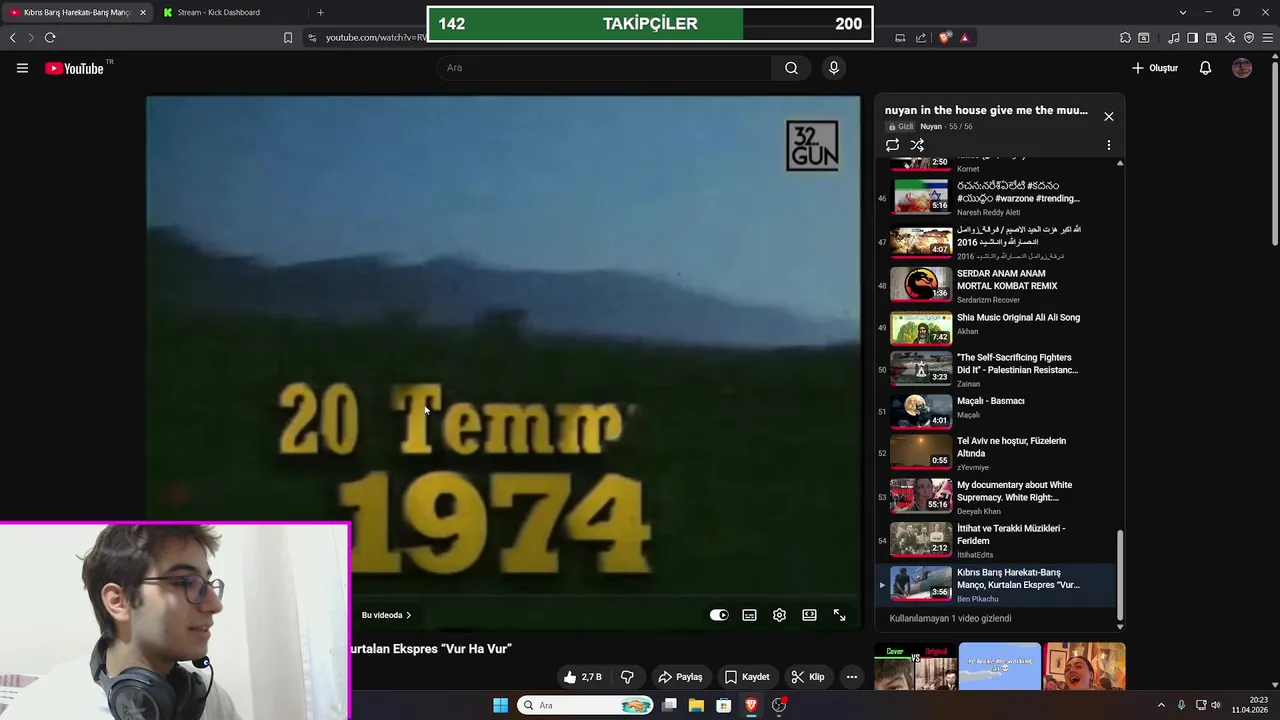This screenshot has height=720, width=1280.
Task: Click the playlist title 'nuyan in the house'
Action: 986,110
